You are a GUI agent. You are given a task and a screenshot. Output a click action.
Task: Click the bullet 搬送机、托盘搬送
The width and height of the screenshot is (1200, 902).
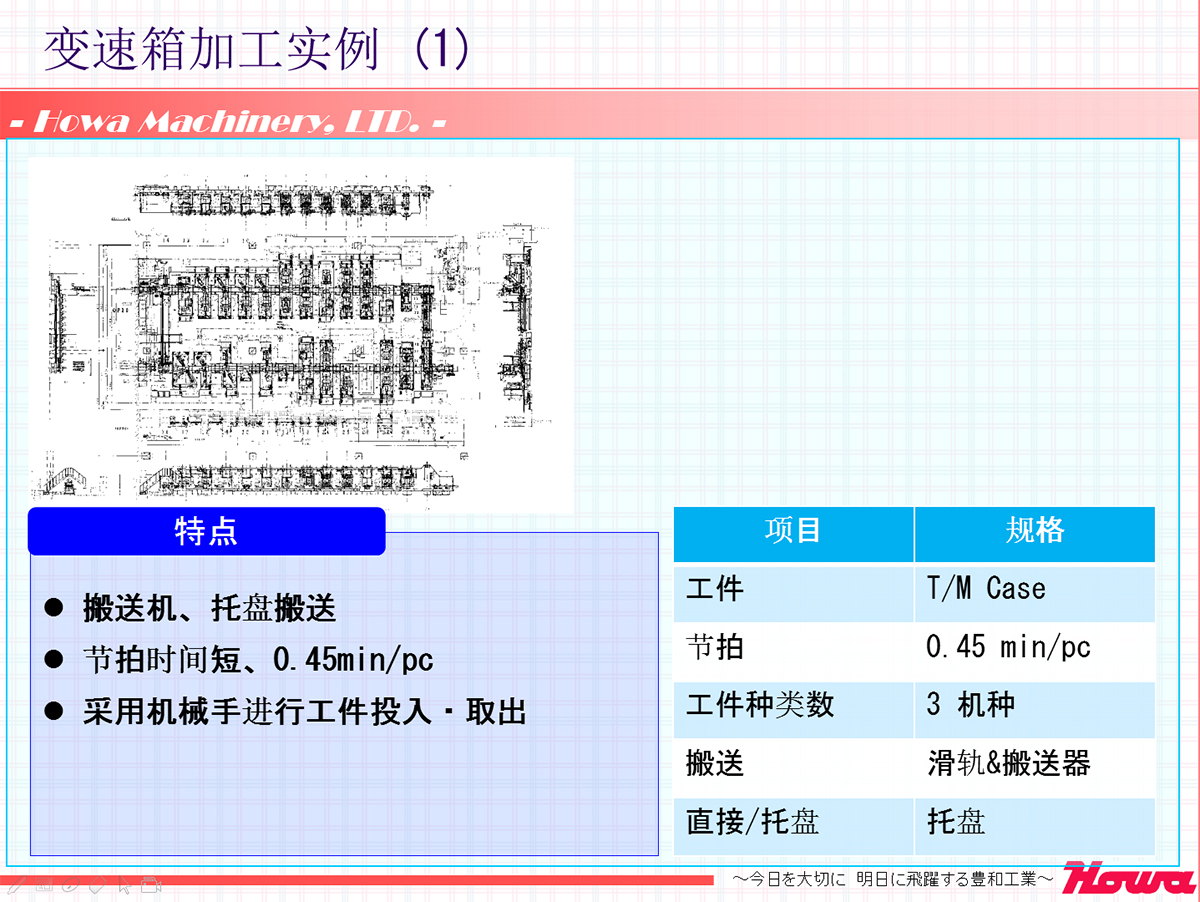209,608
